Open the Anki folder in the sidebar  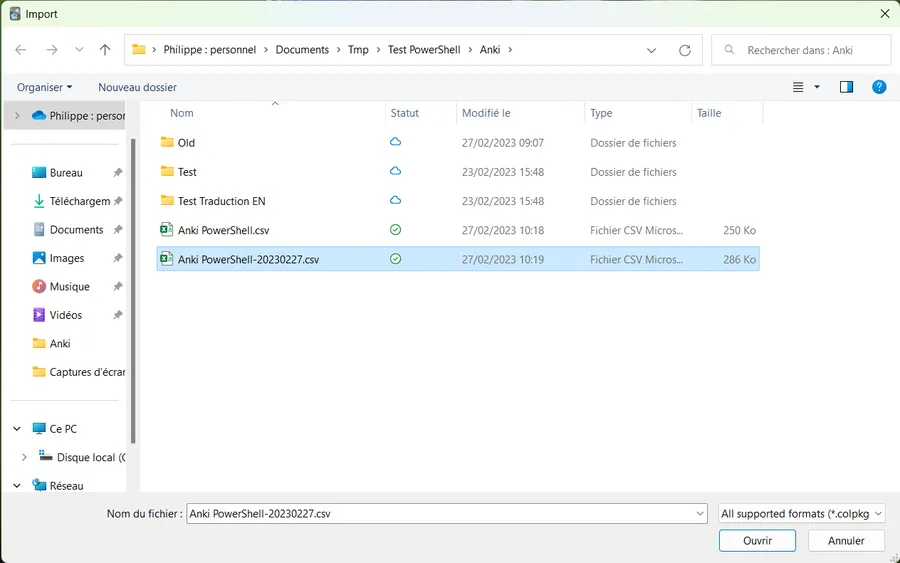pos(52,343)
